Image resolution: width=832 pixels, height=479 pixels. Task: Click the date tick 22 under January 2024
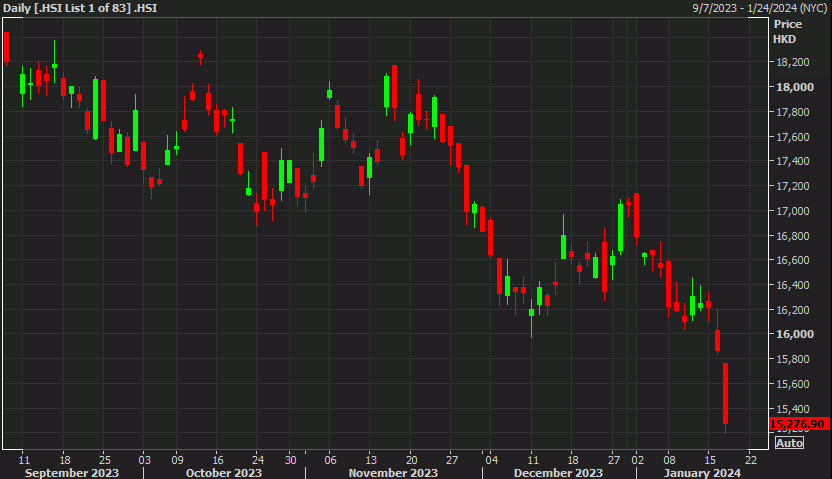tap(751, 460)
